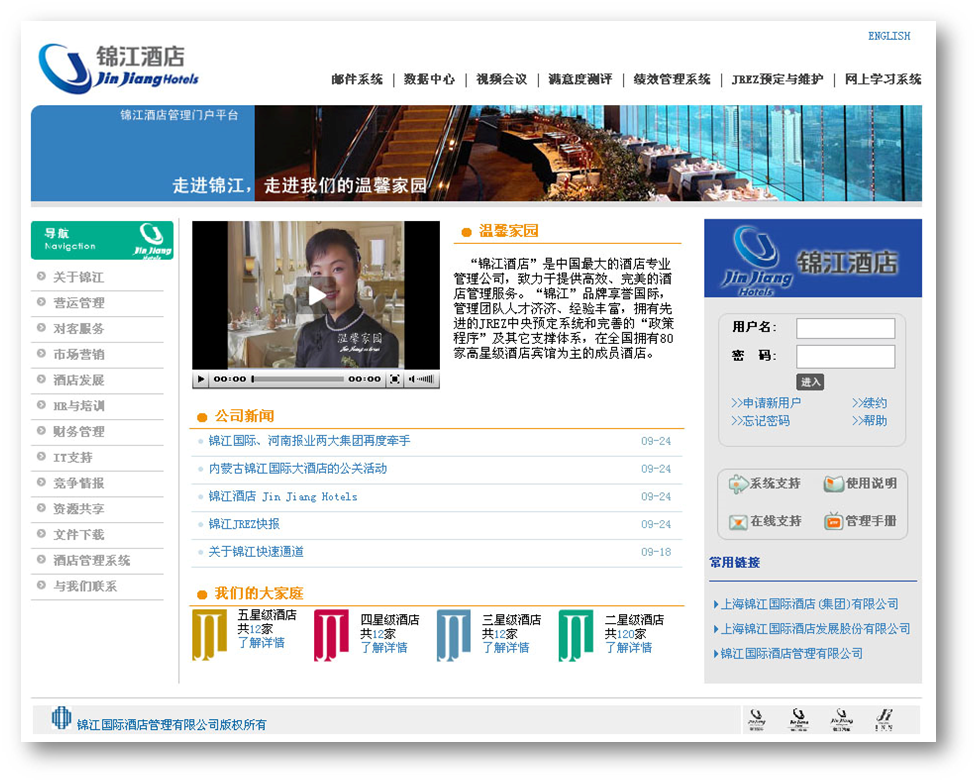Click the 帮助 link in login panel

coord(869,421)
